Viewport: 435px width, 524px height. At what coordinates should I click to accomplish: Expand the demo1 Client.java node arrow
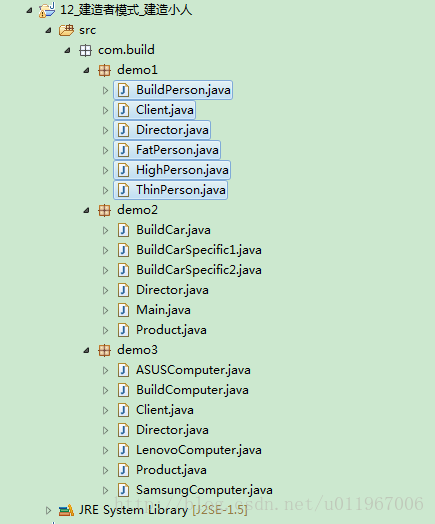click(106, 111)
